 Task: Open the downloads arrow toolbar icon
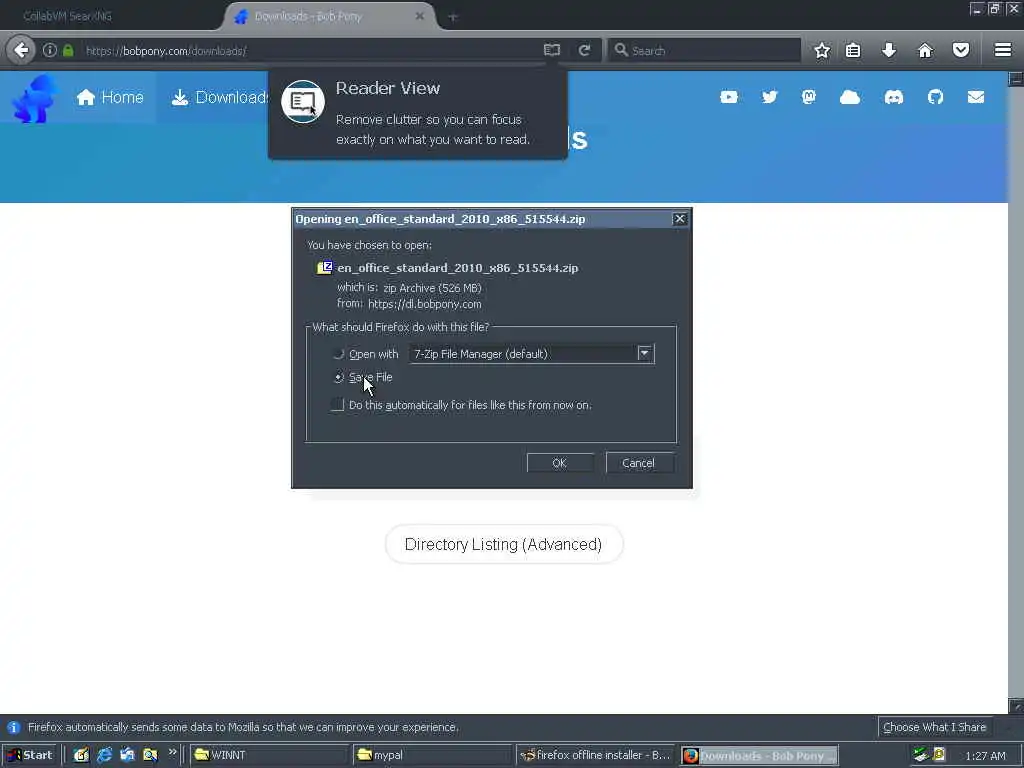[x=889, y=50]
